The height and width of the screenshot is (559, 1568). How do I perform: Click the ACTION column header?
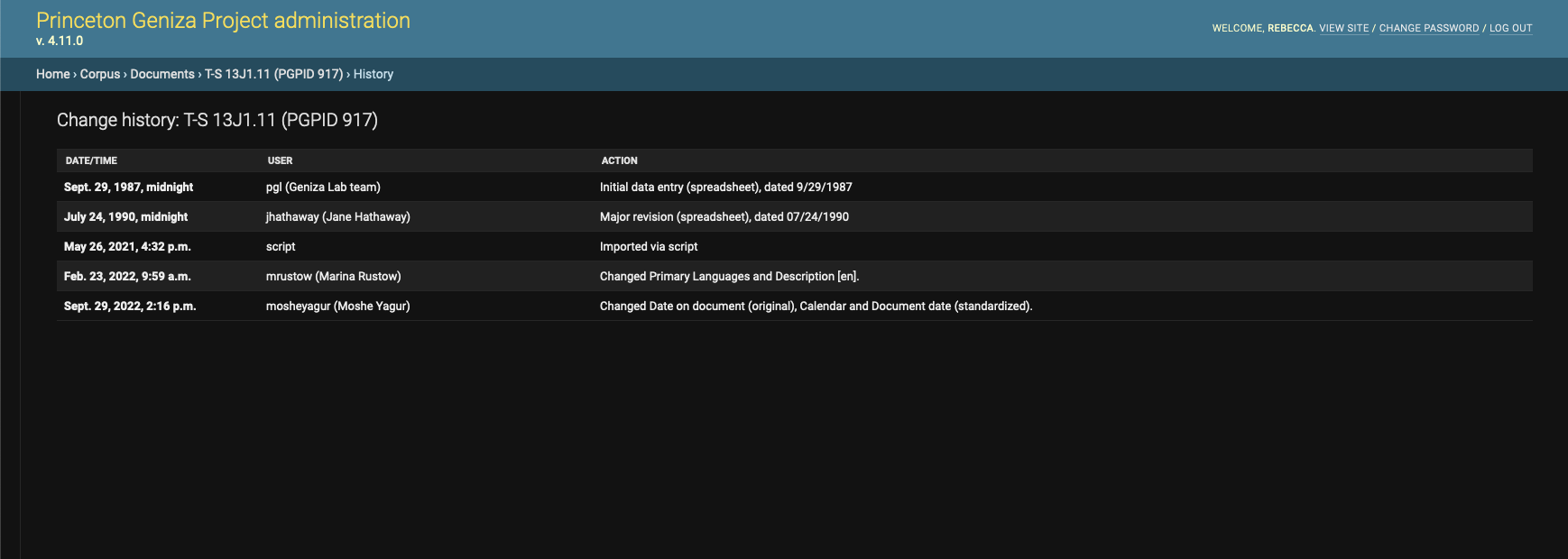619,160
